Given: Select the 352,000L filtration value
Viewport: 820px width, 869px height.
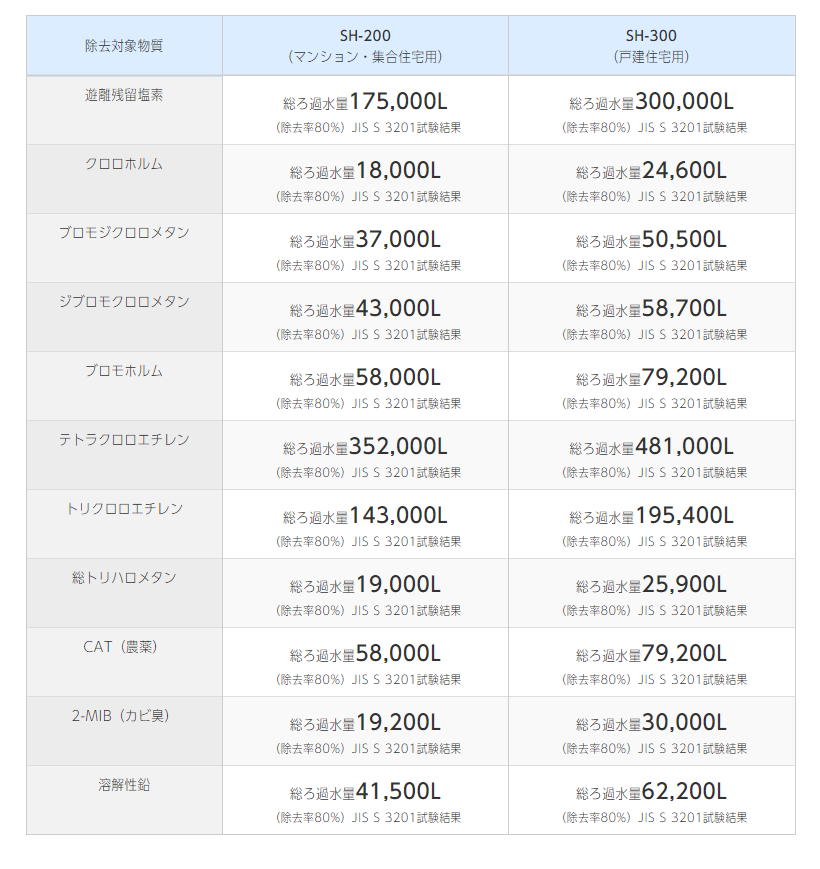Looking at the screenshot, I should pos(398,447).
